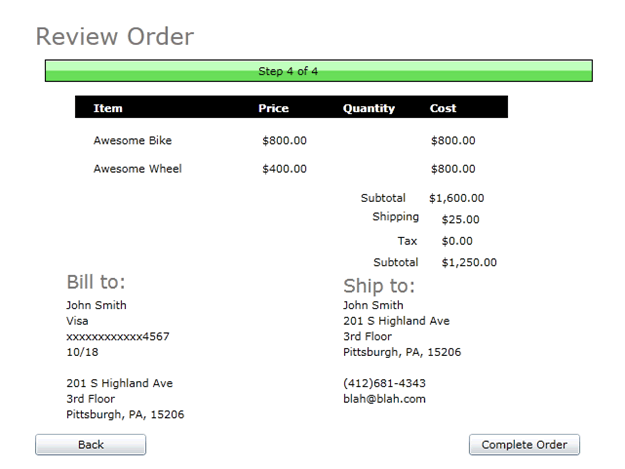Click the $1,600.00 subtotal amount

click(x=457, y=198)
